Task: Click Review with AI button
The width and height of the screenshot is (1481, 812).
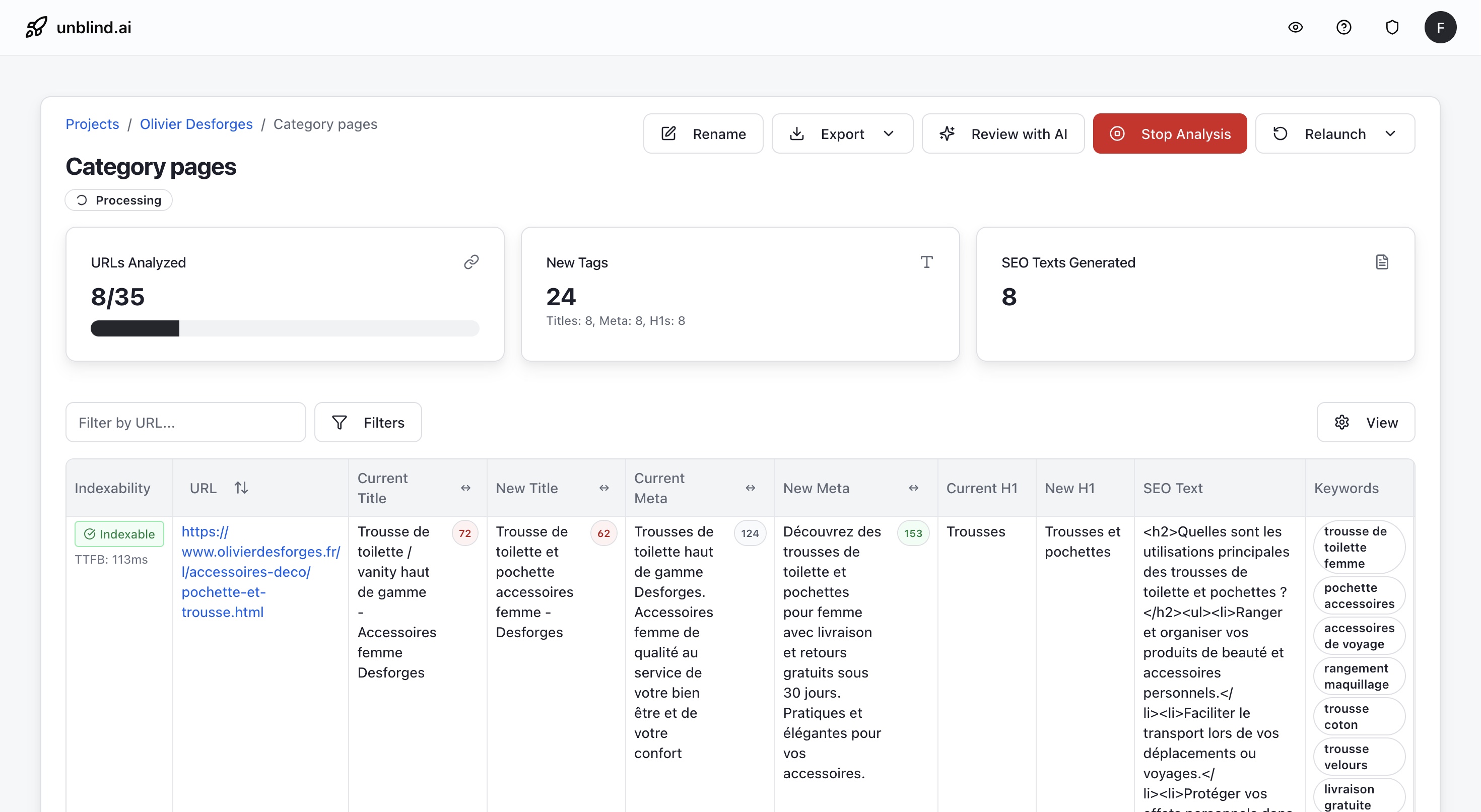Action: 1002,133
